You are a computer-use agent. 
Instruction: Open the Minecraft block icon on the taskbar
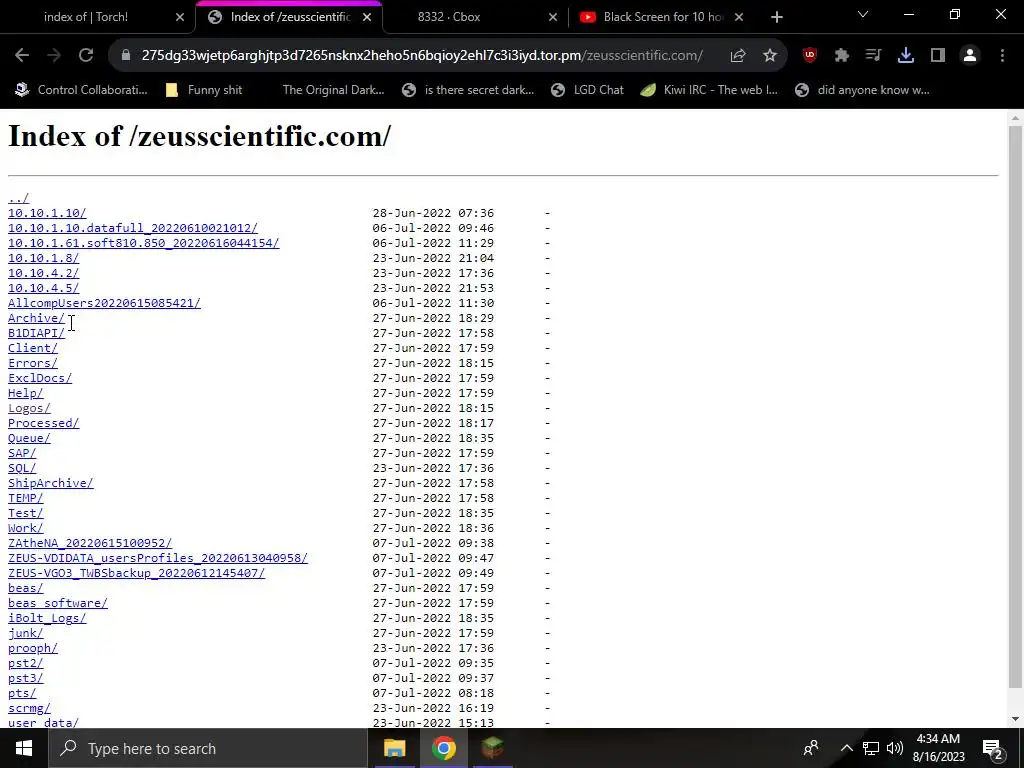tap(492, 748)
